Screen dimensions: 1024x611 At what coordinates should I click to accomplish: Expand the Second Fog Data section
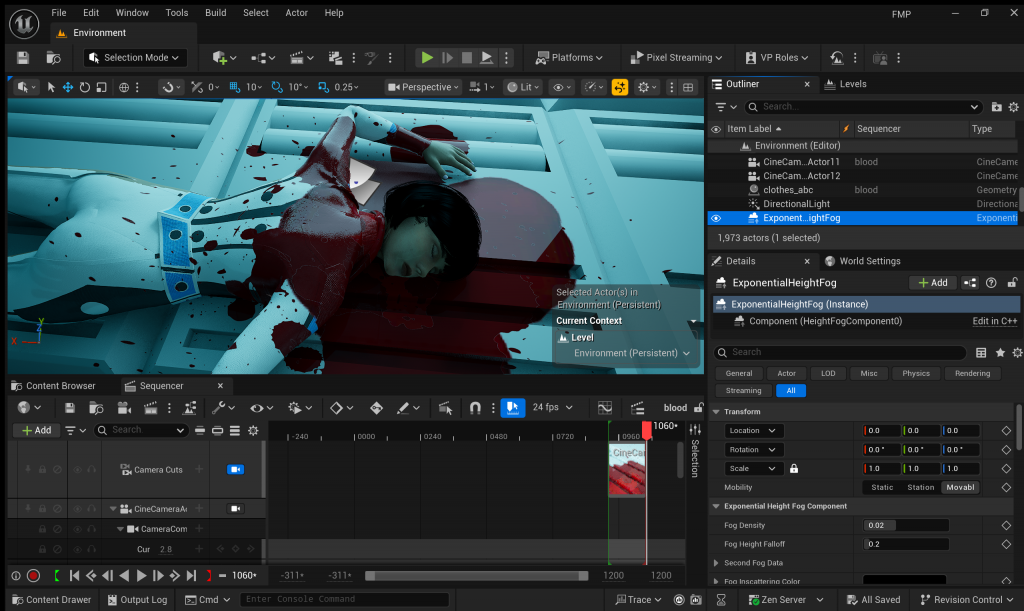pyautogui.click(x=716, y=563)
